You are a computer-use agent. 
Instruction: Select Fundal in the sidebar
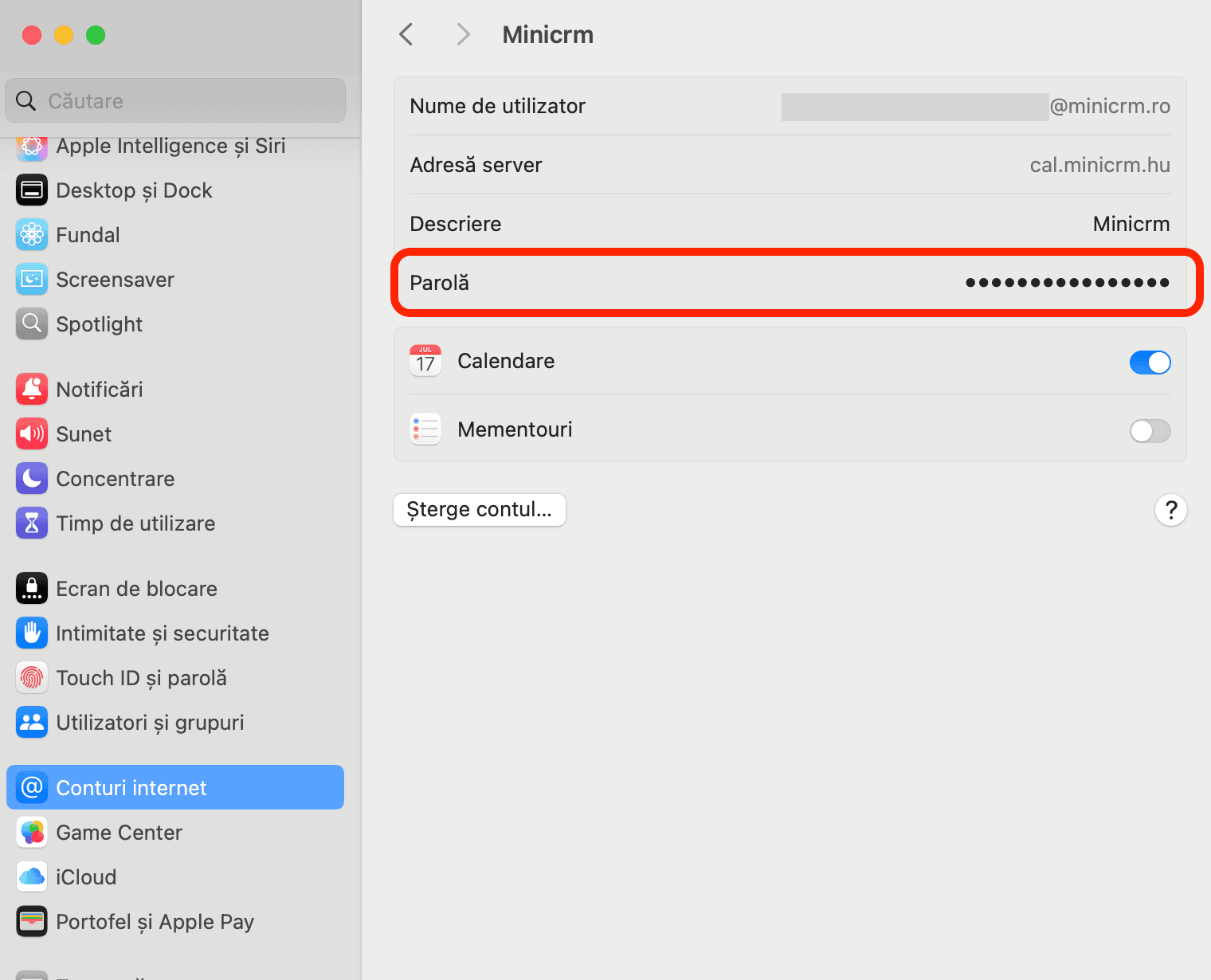(x=175, y=235)
